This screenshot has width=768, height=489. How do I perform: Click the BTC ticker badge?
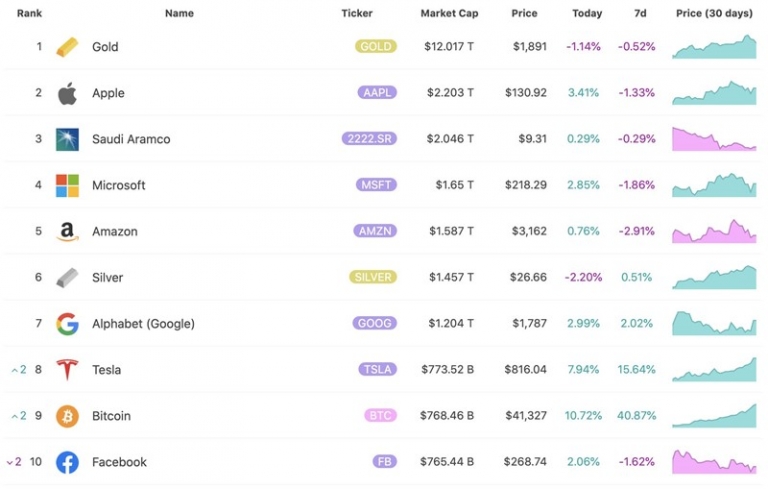coord(380,416)
